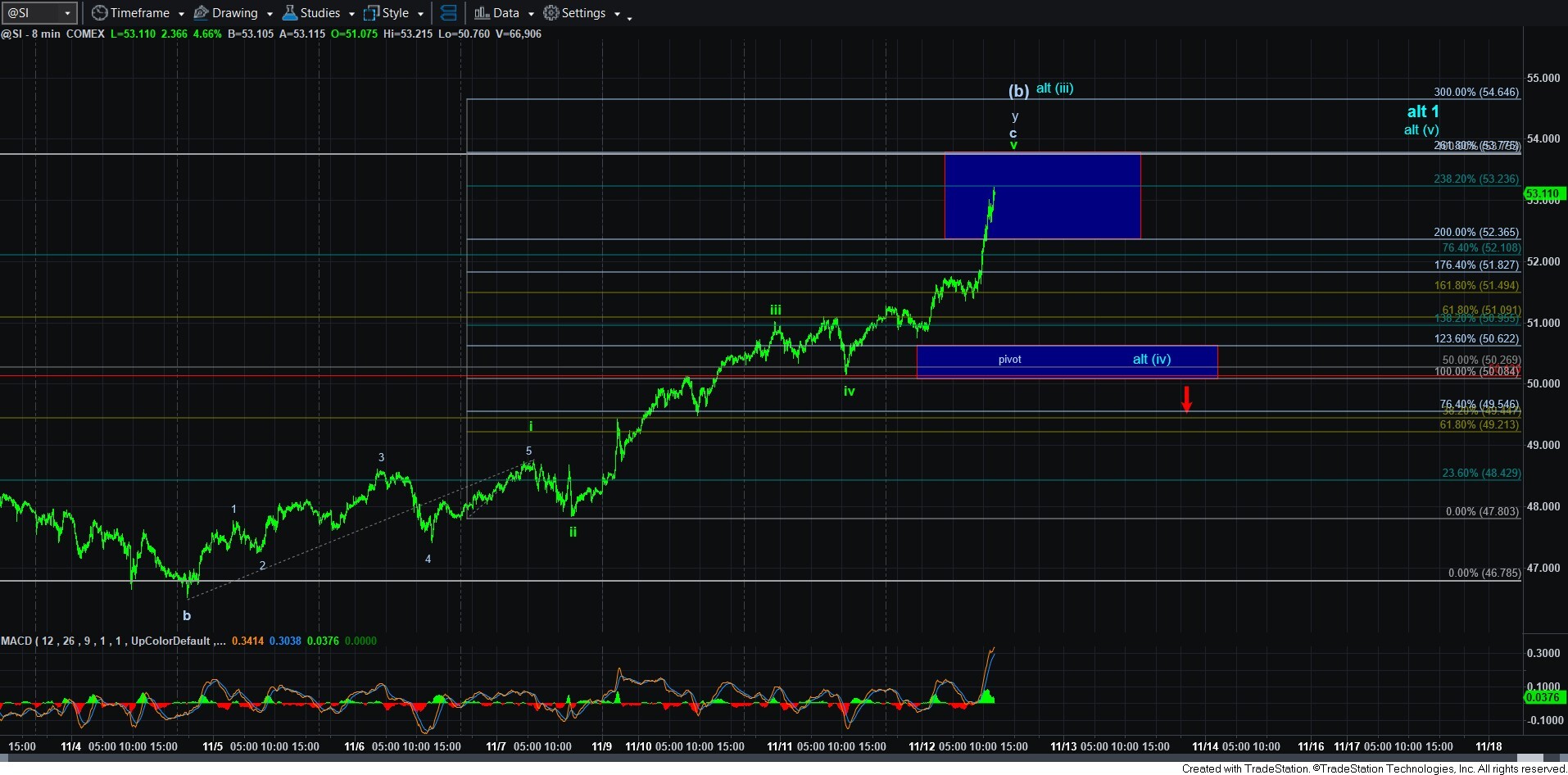
Task: Expand the Studies dropdown arrow
Action: point(351,14)
